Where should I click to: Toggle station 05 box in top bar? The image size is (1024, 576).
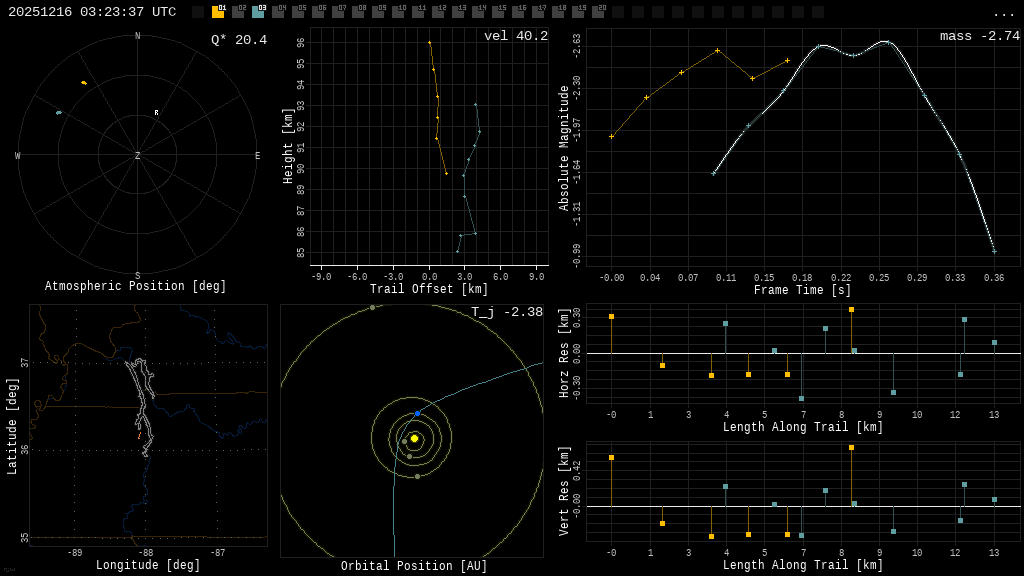click(298, 12)
